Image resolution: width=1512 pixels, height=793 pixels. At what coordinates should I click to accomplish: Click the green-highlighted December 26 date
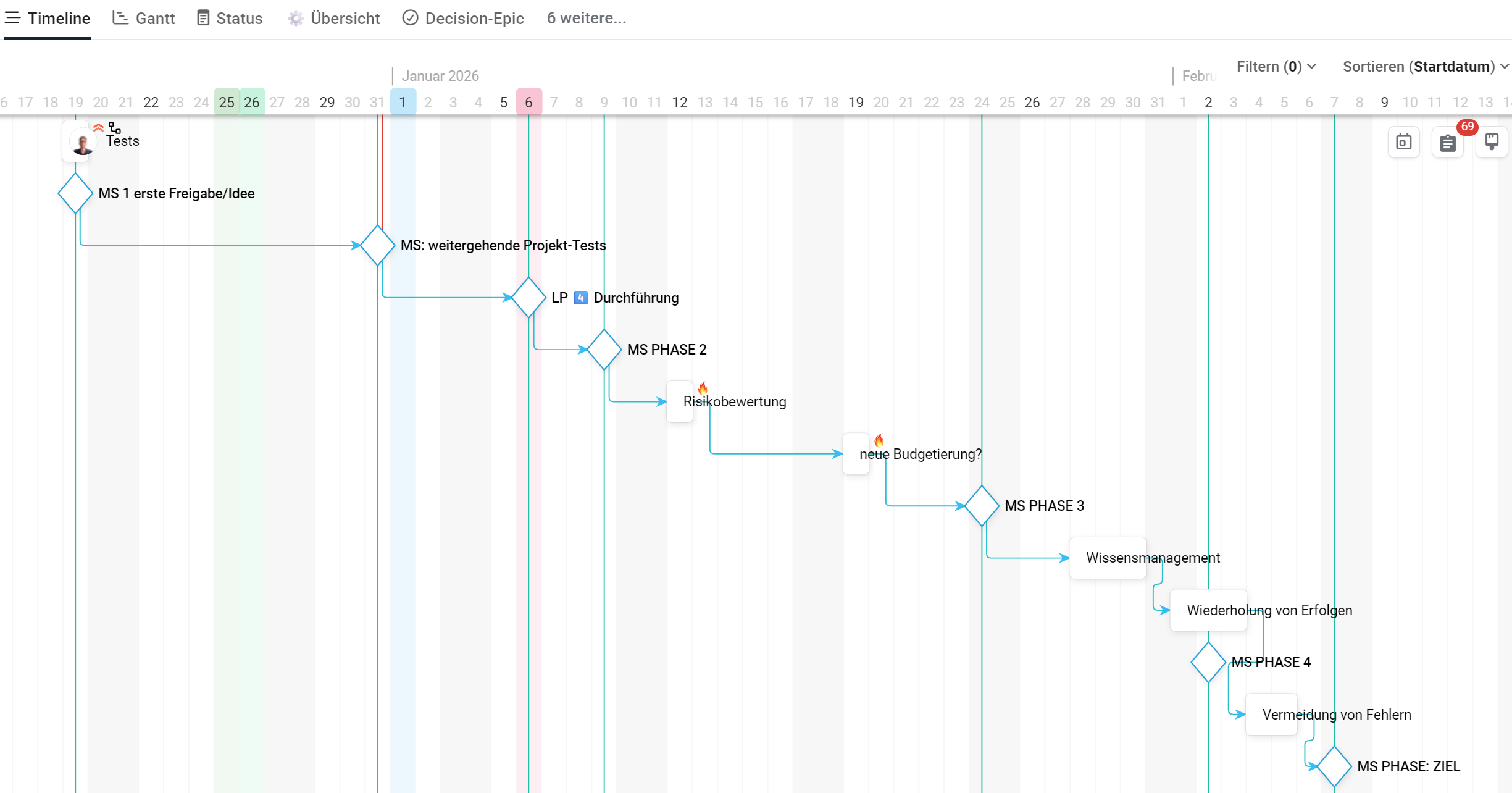[252, 102]
